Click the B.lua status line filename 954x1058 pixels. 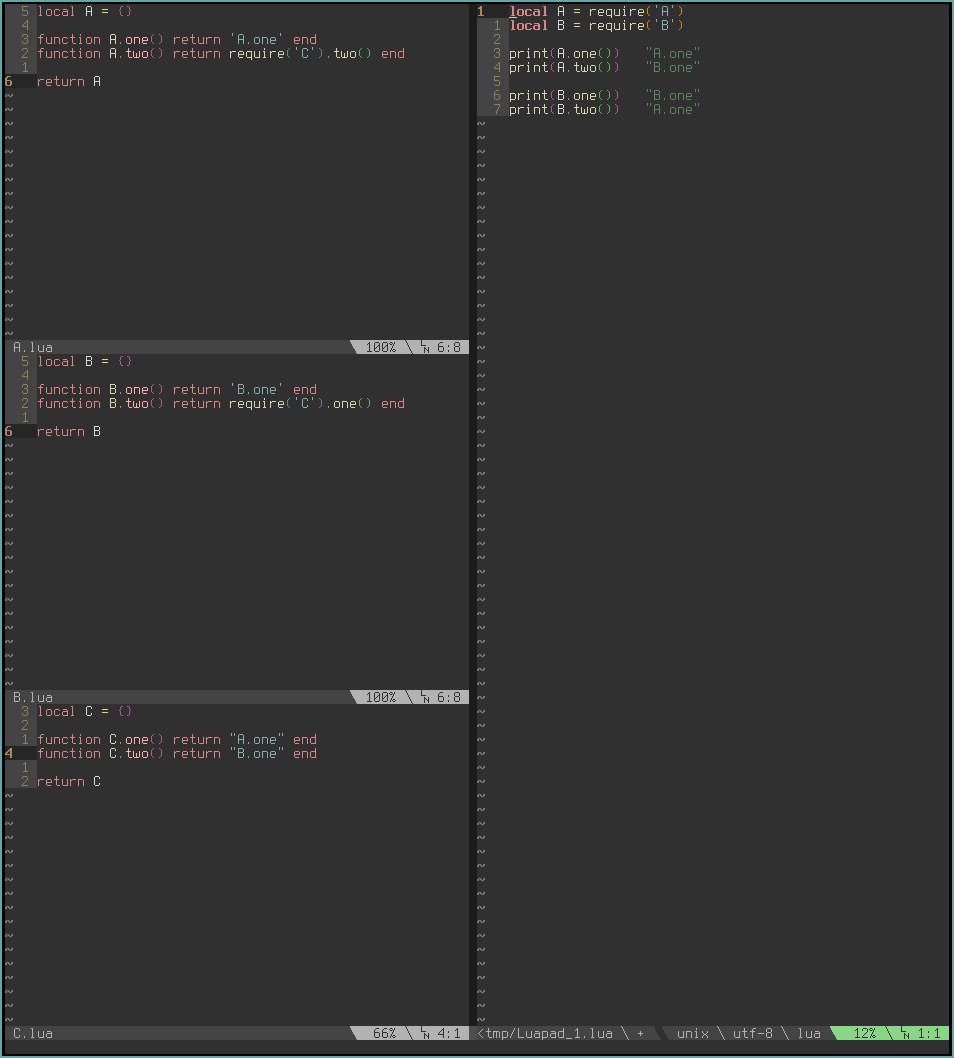coord(32,697)
